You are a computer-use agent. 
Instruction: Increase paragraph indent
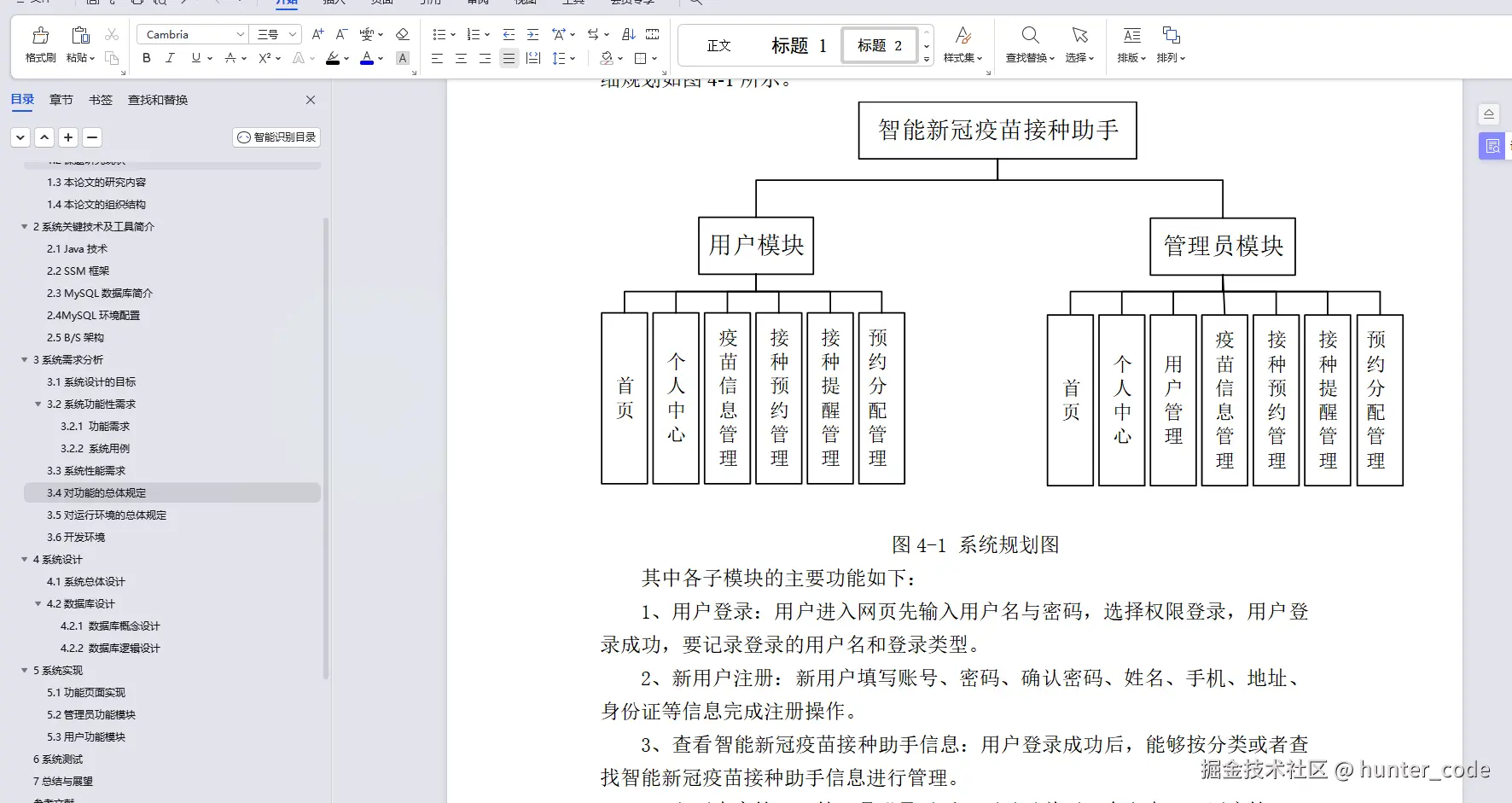click(x=532, y=34)
